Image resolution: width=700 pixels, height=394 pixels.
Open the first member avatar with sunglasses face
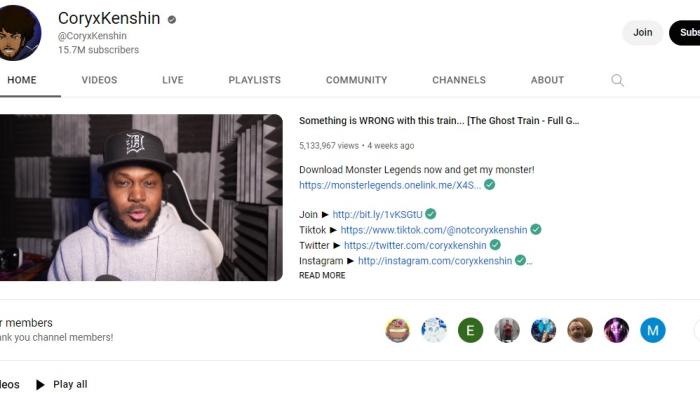point(397,330)
